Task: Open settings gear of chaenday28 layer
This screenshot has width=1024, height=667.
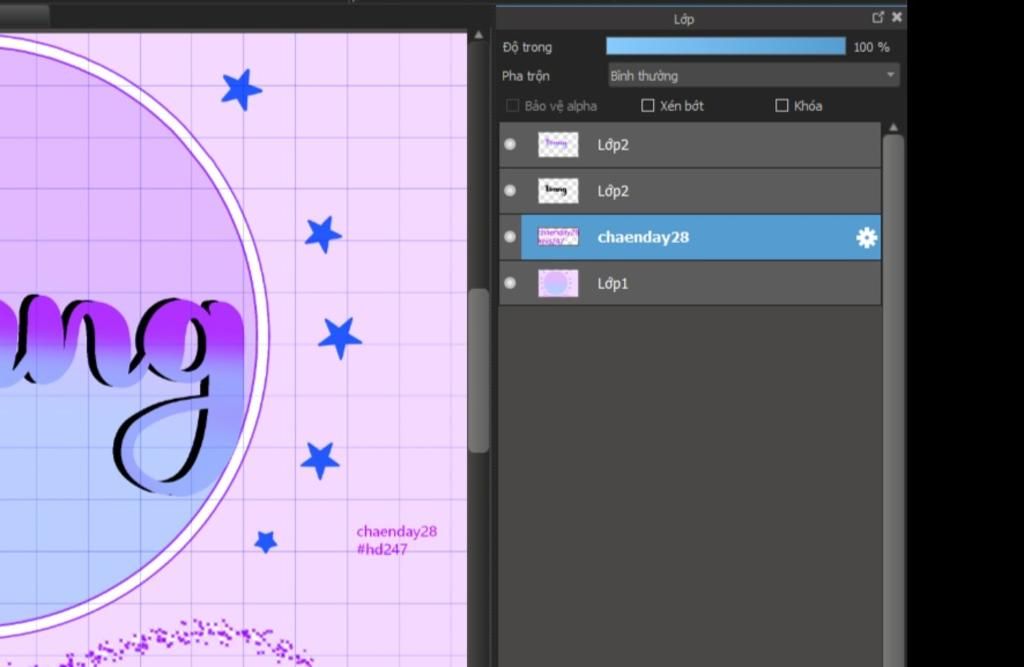Action: click(x=866, y=237)
